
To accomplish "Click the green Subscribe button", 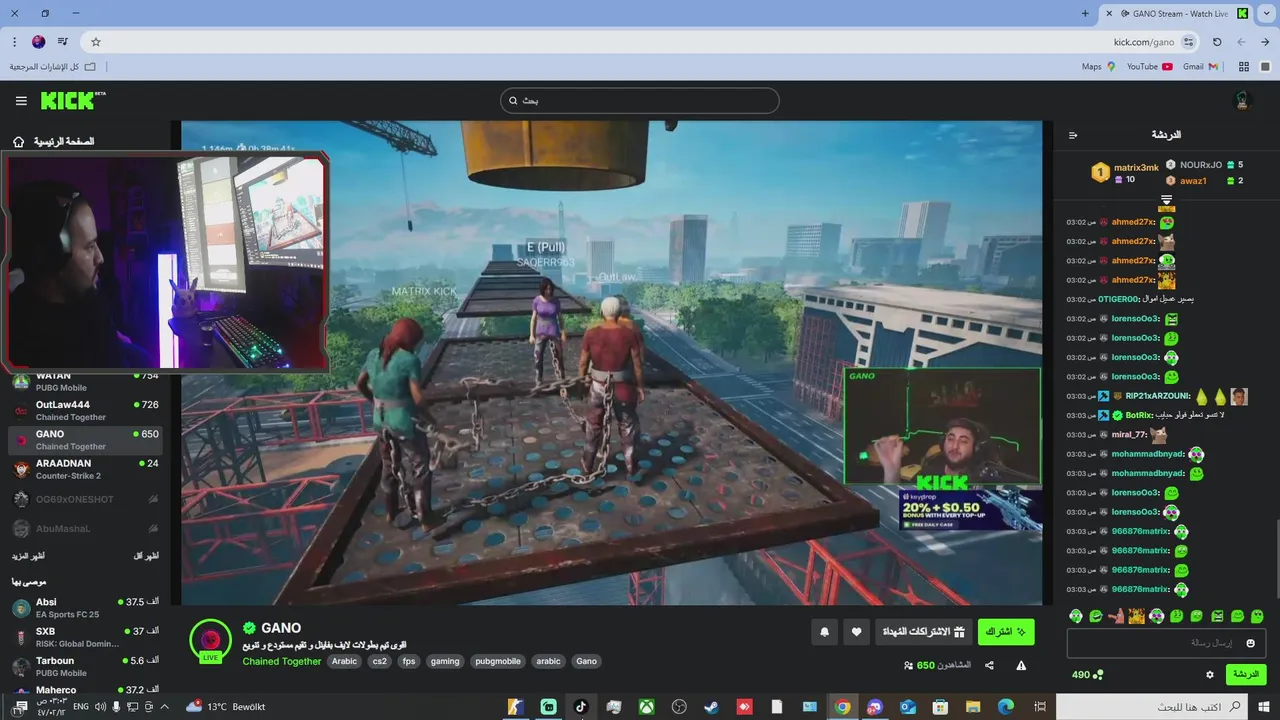I will (x=1006, y=632).
